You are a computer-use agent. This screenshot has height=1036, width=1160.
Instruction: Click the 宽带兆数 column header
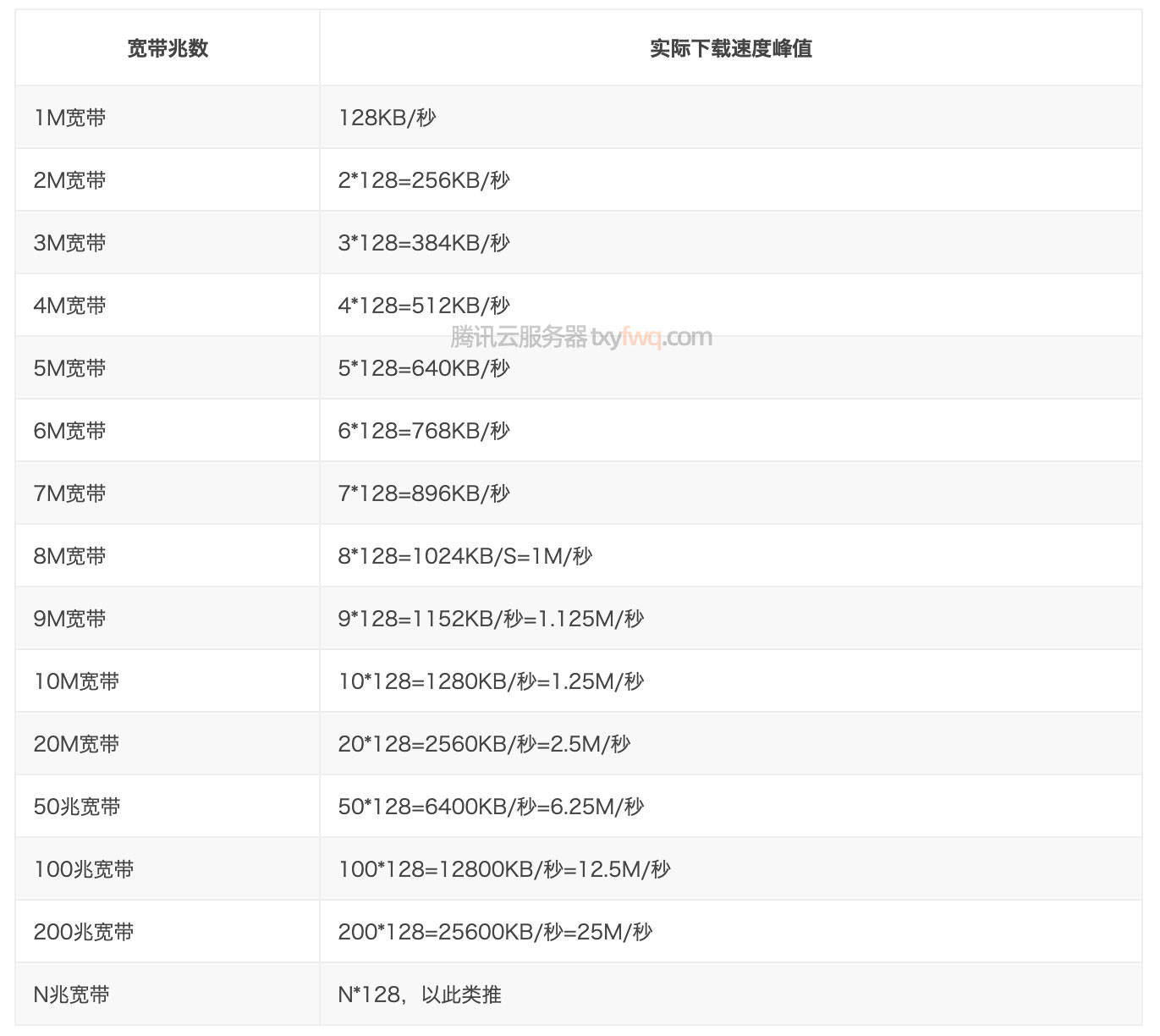pos(168,48)
